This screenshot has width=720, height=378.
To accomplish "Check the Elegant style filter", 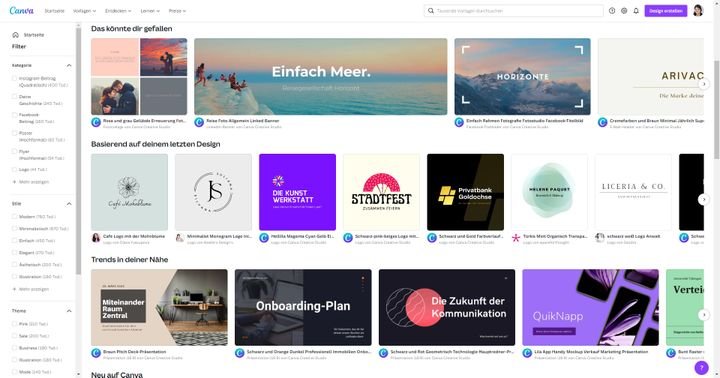I will 14,253.
